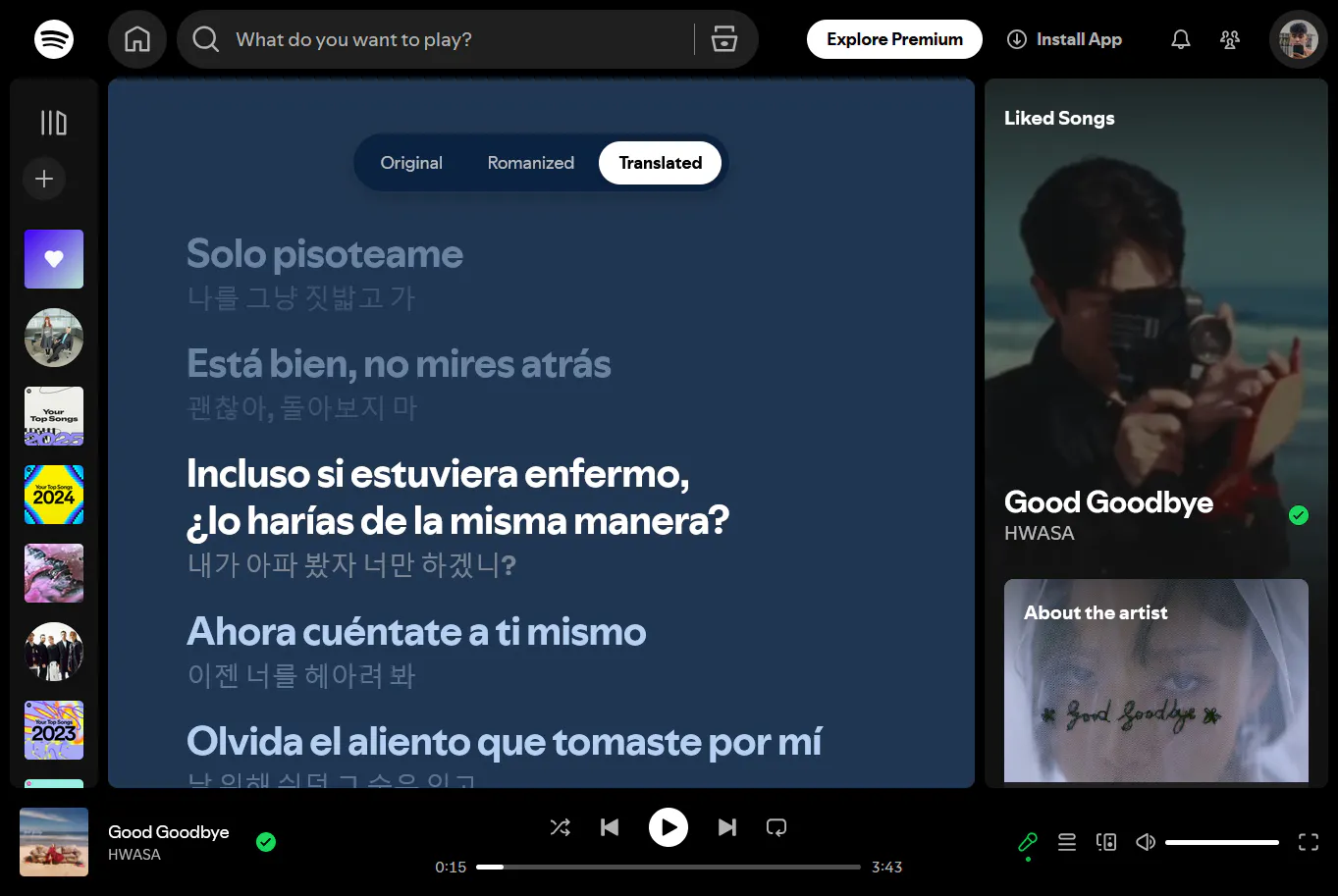This screenshot has width=1338, height=896.
Task: Switch lyrics to Original
Action: pyautogui.click(x=411, y=163)
